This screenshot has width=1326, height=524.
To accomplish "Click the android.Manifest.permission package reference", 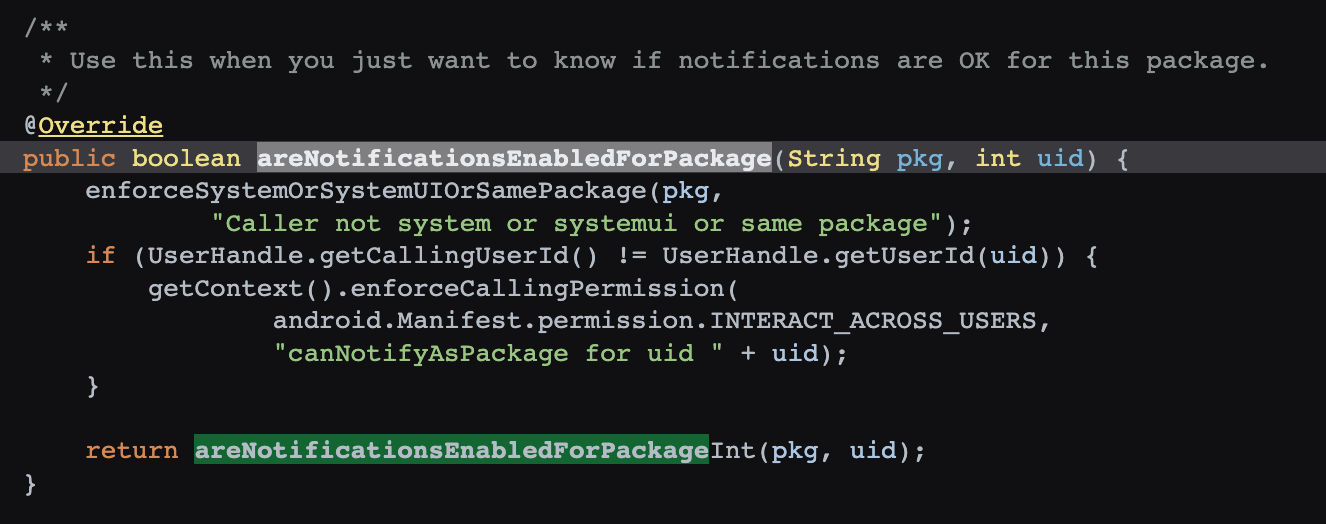I will point(482,321).
